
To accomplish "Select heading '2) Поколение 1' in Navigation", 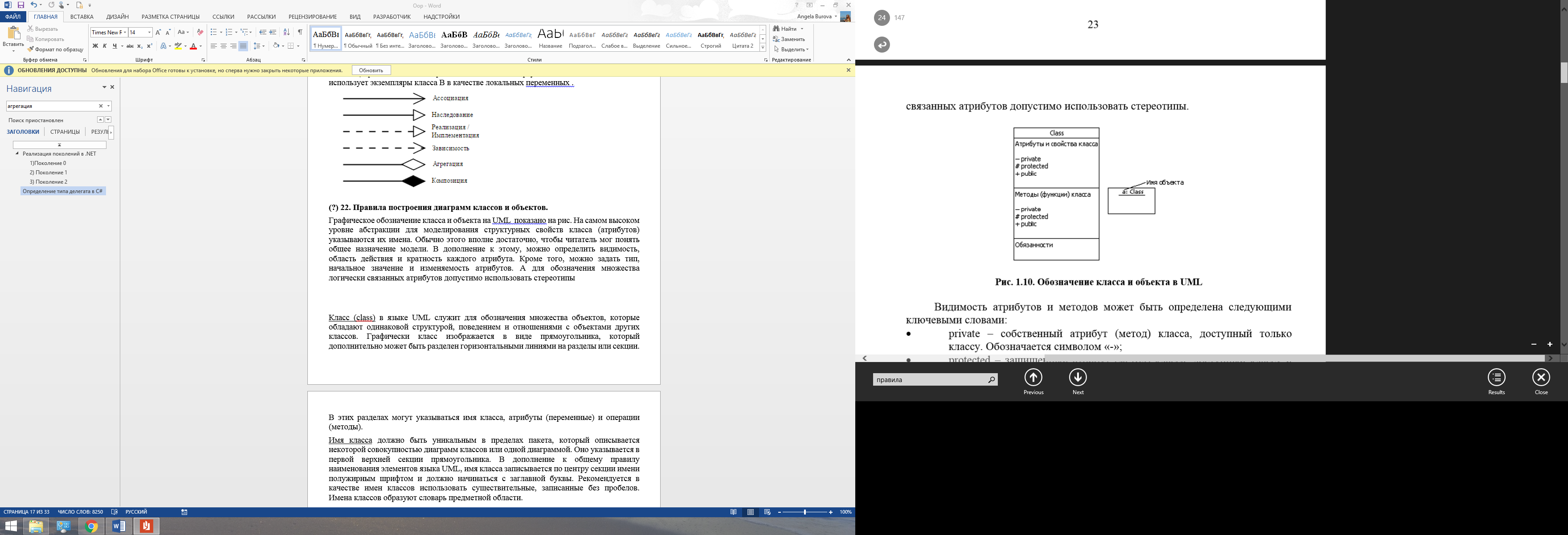I will 49,173.
